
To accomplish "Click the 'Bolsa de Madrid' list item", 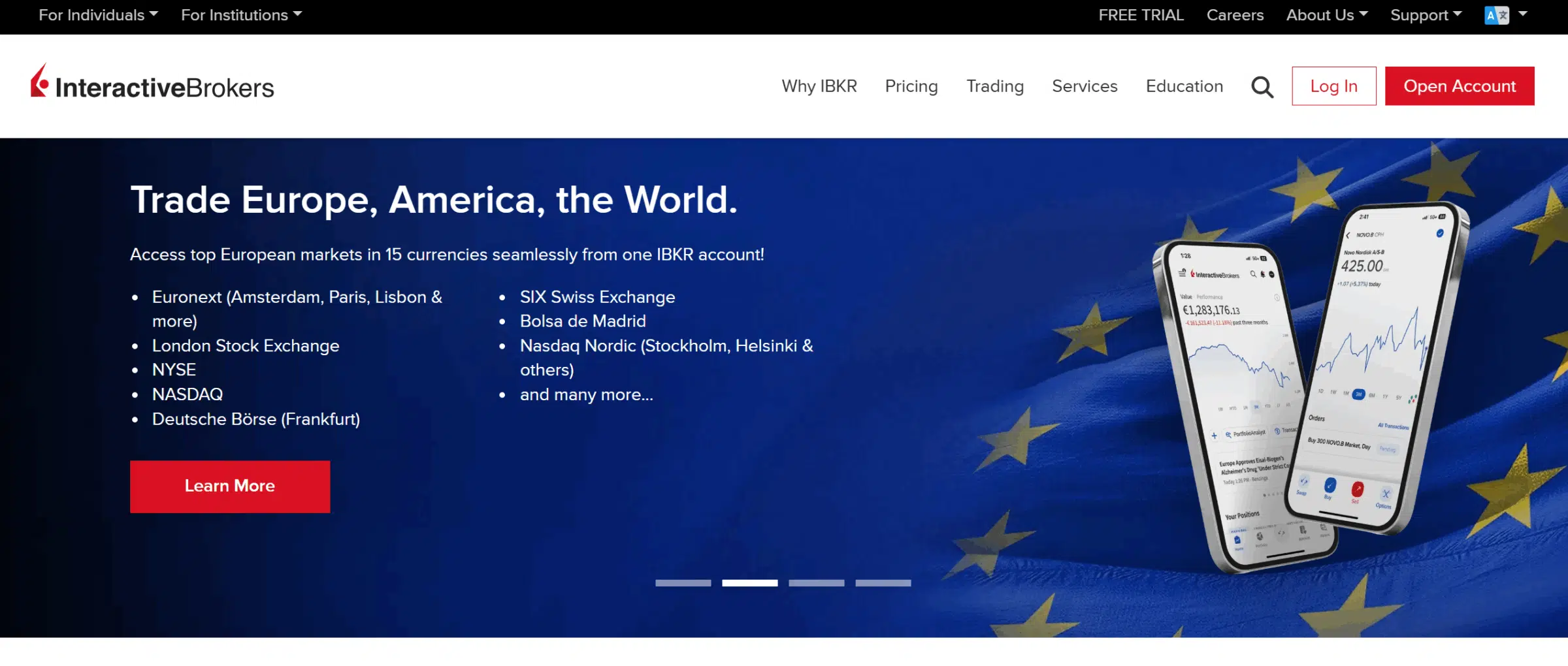I will point(583,321).
